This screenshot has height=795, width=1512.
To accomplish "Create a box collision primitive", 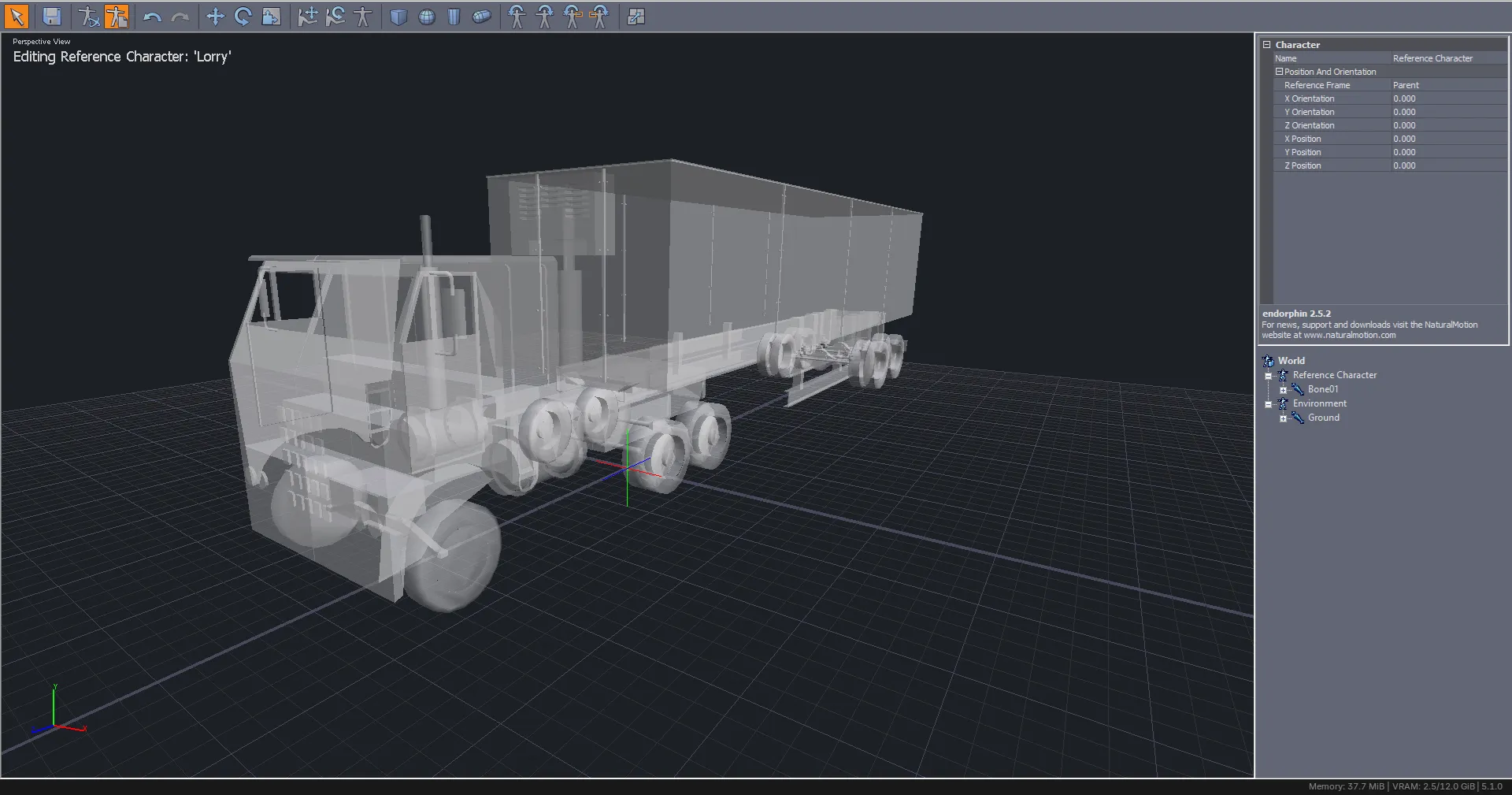I will click(x=399, y=17).
